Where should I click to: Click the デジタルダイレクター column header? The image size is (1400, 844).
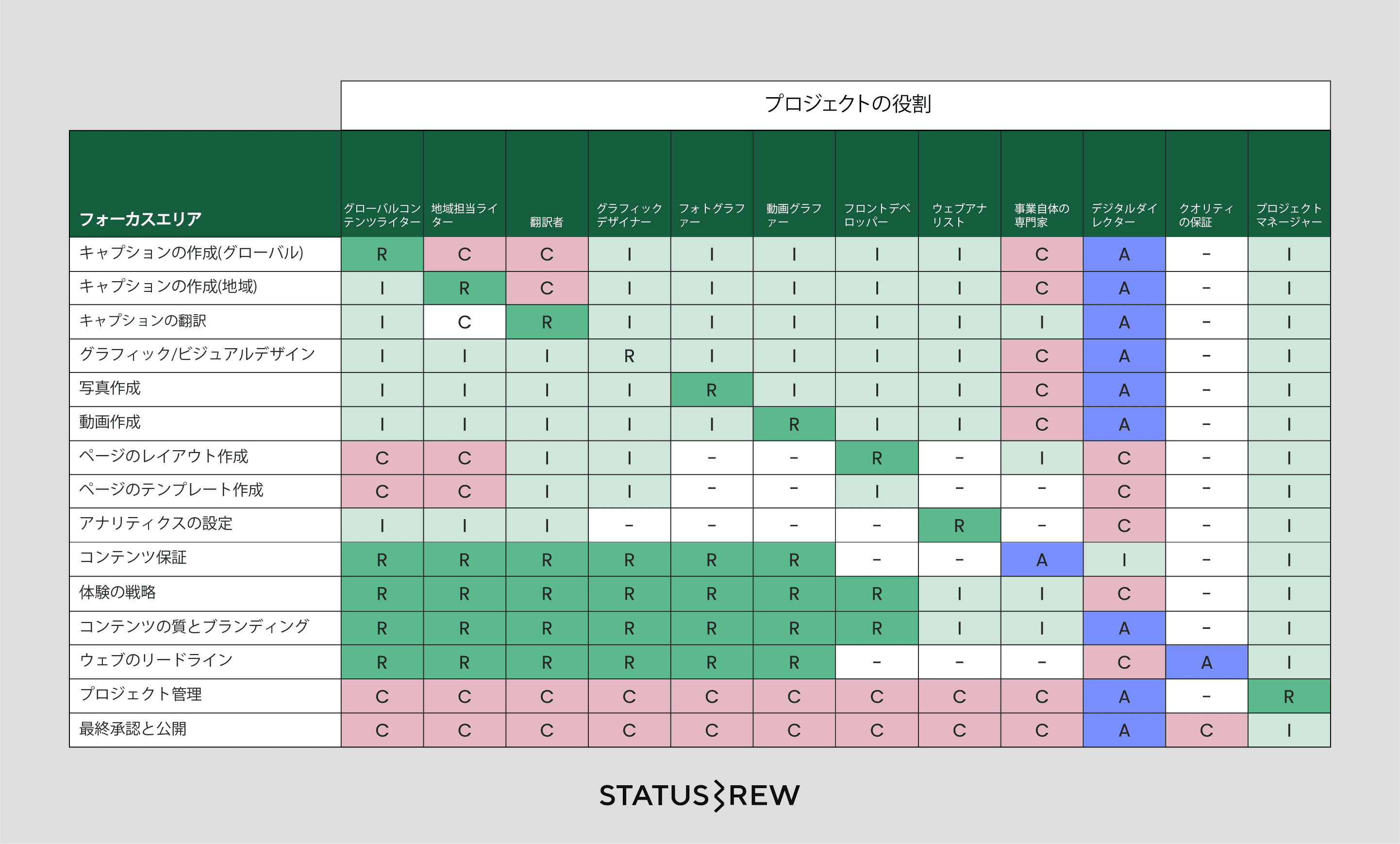tap(1123, 215)
